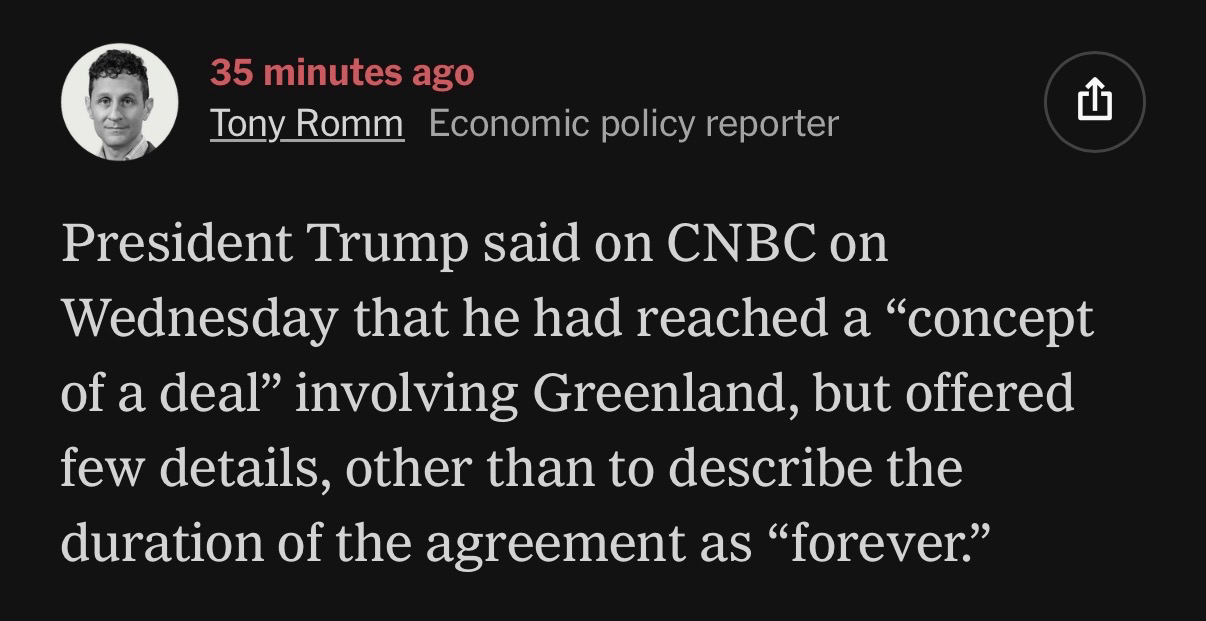This screenshot has width=1206, height=621.
Task: Click the word "Wednesday" in the post
Action: (x=199, y=320)
